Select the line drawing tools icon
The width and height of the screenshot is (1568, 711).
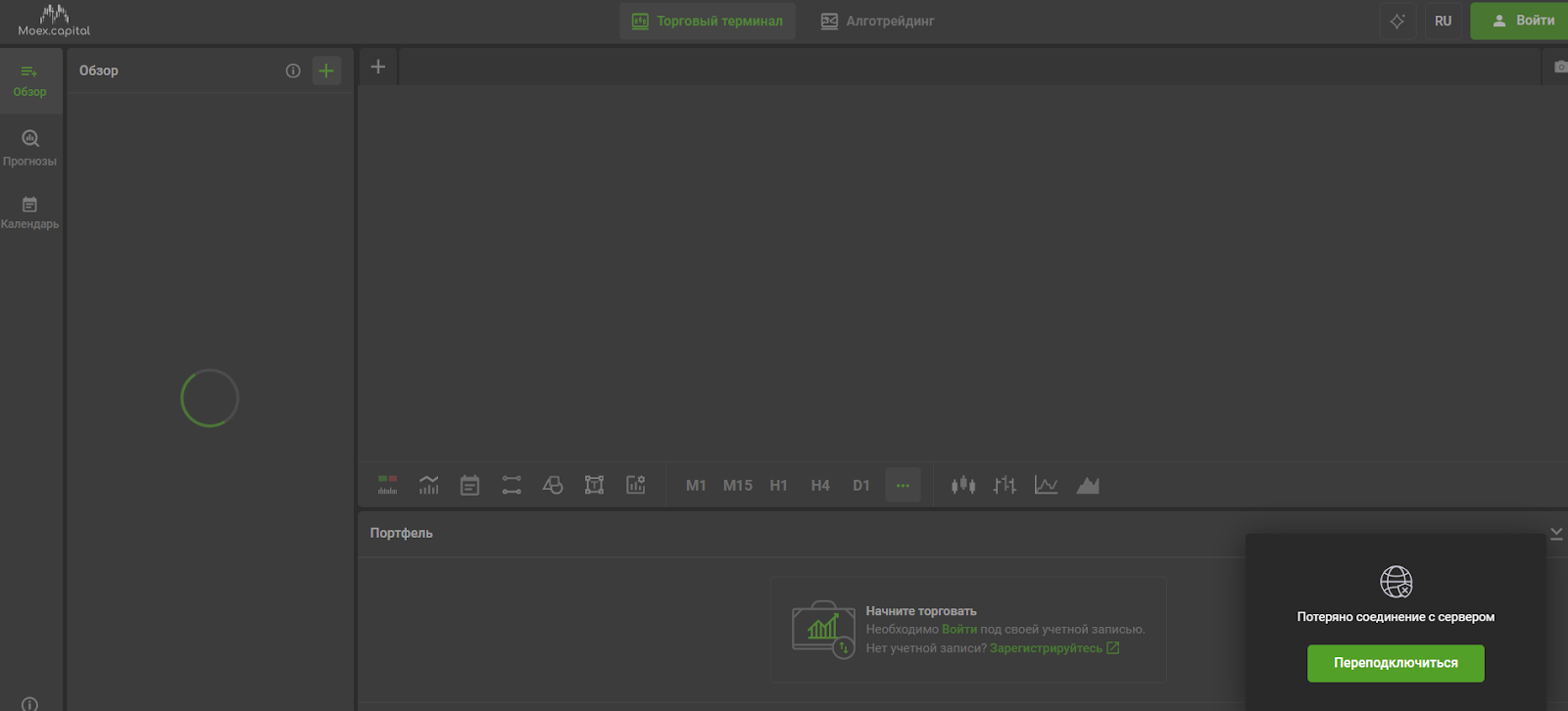(512, 485)
